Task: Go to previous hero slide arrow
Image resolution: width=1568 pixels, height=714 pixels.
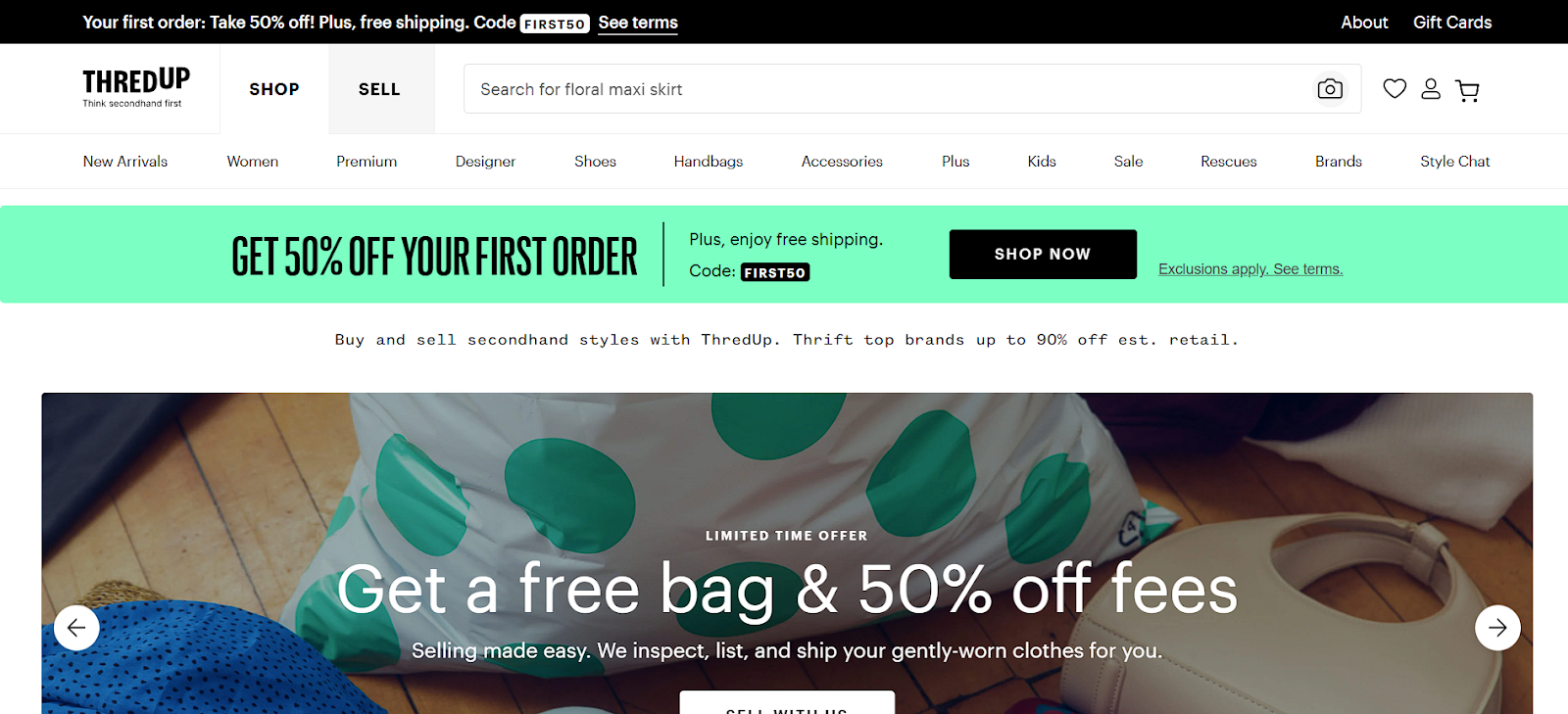Action: tap(76, 627)
